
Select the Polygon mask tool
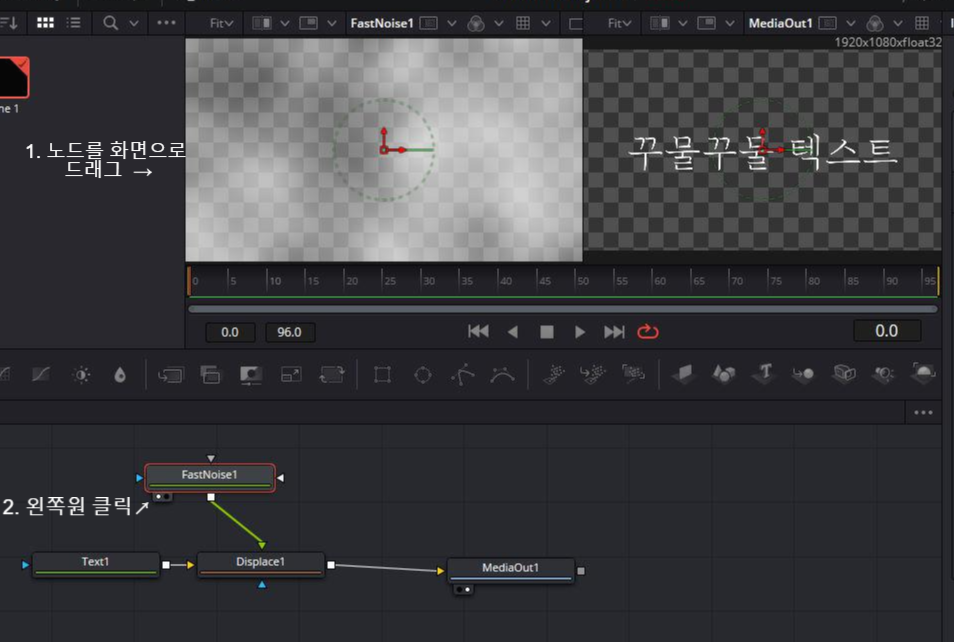463,375
